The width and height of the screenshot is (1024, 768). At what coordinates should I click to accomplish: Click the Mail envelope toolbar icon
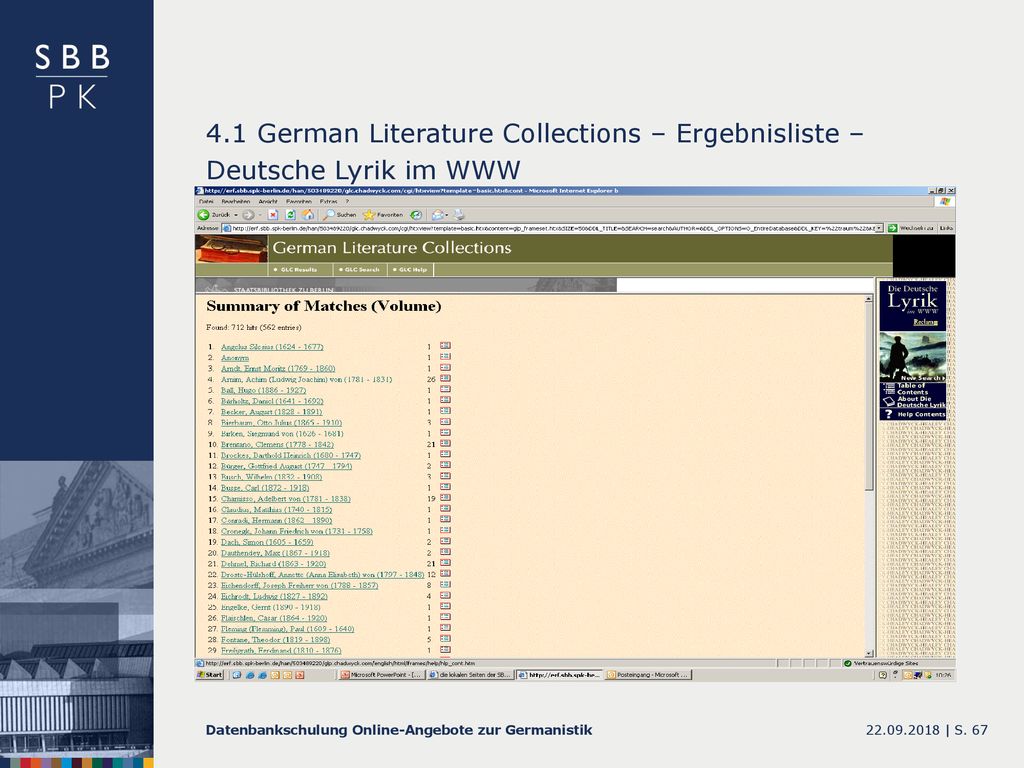pos(438,215)
